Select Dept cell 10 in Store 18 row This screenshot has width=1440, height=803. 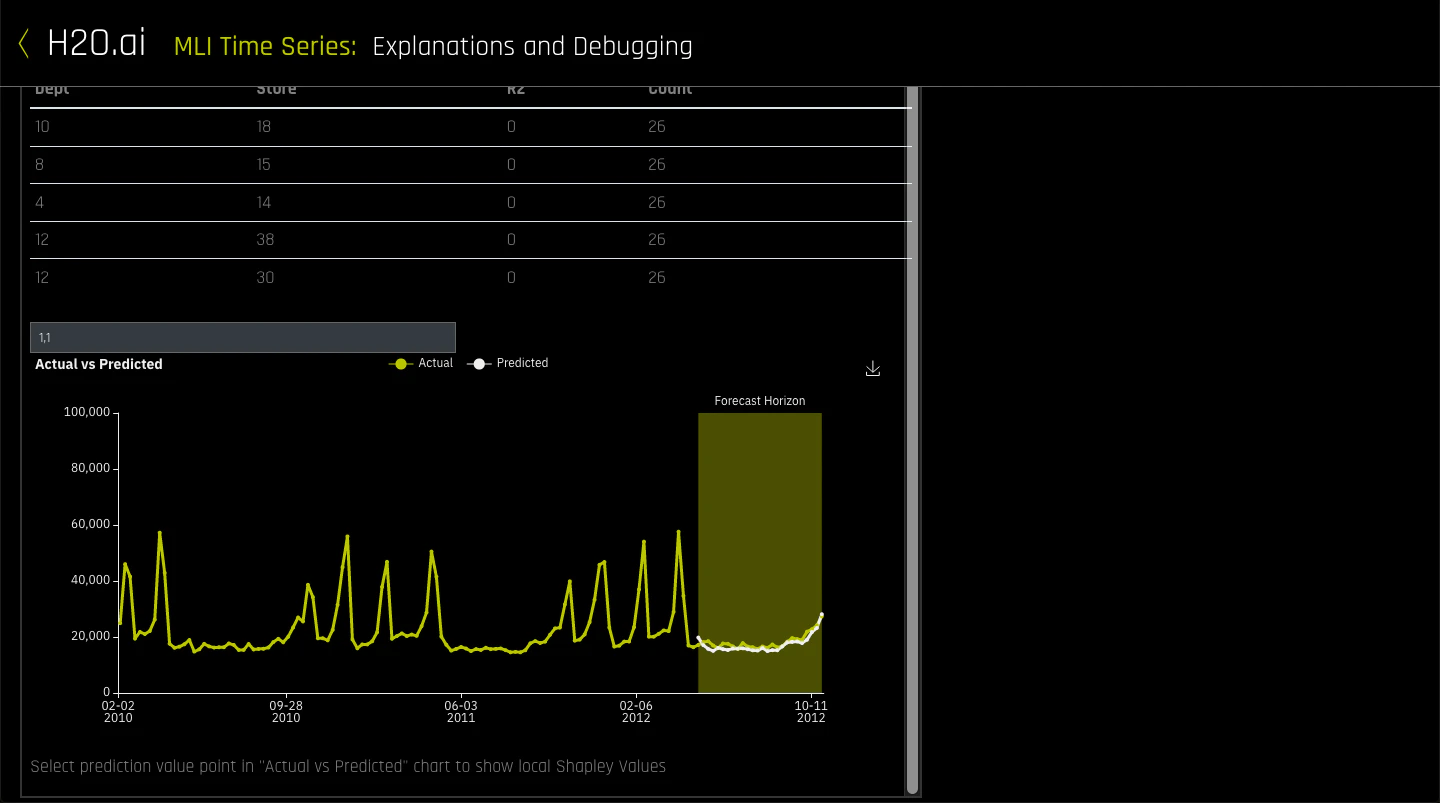[x=41, y=127]
